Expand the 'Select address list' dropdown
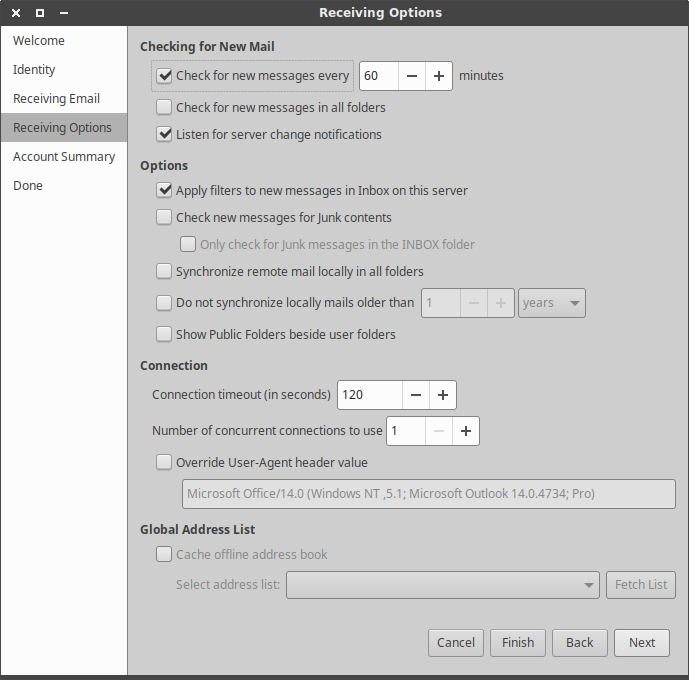The image size is (689, 680). [x=443, y=585]
